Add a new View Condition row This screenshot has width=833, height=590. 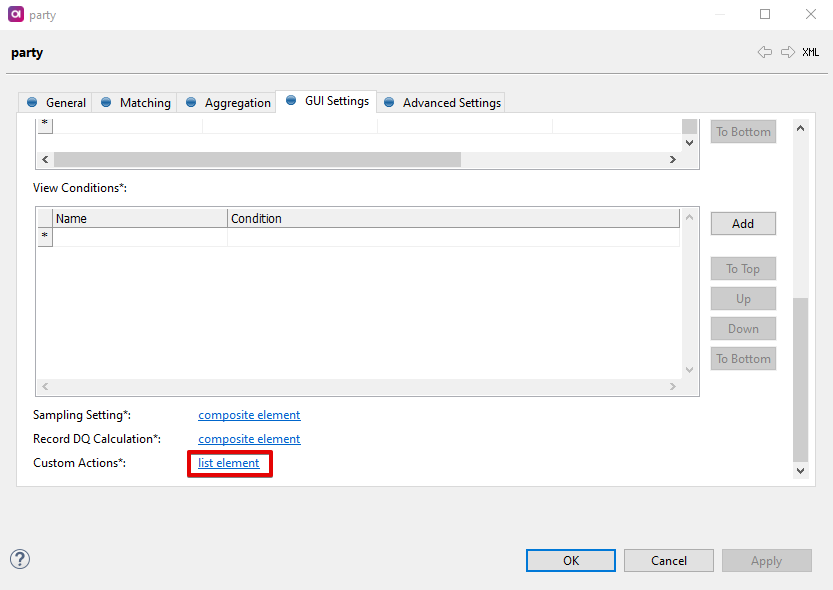pos(742,223)
